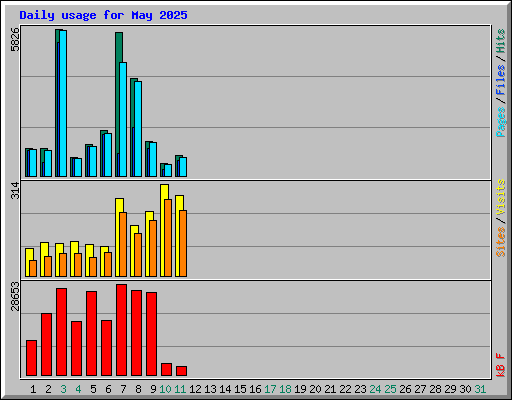Select day '8' on the x-axis
512x400 pixels.
[138, 389]
